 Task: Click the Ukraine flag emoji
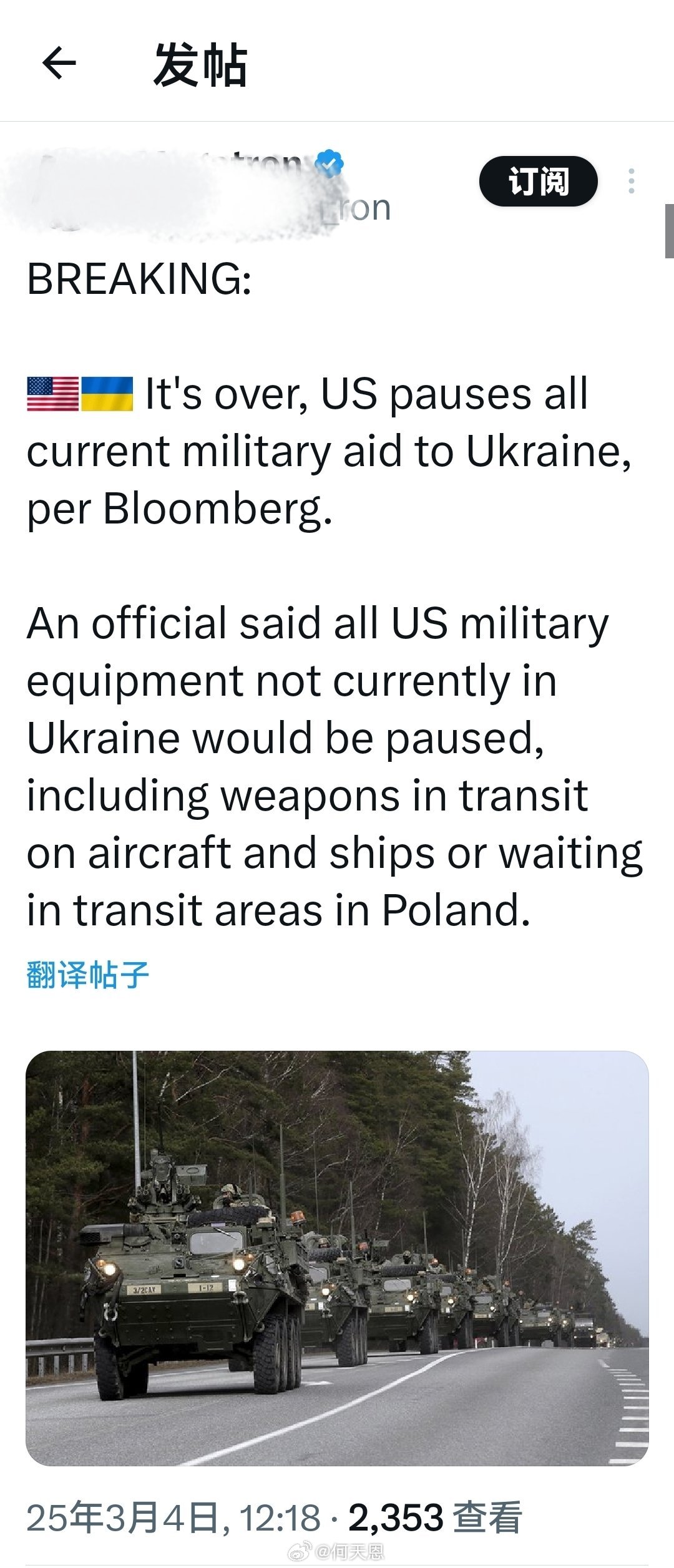pyautogui.click(x=107, y=394)
